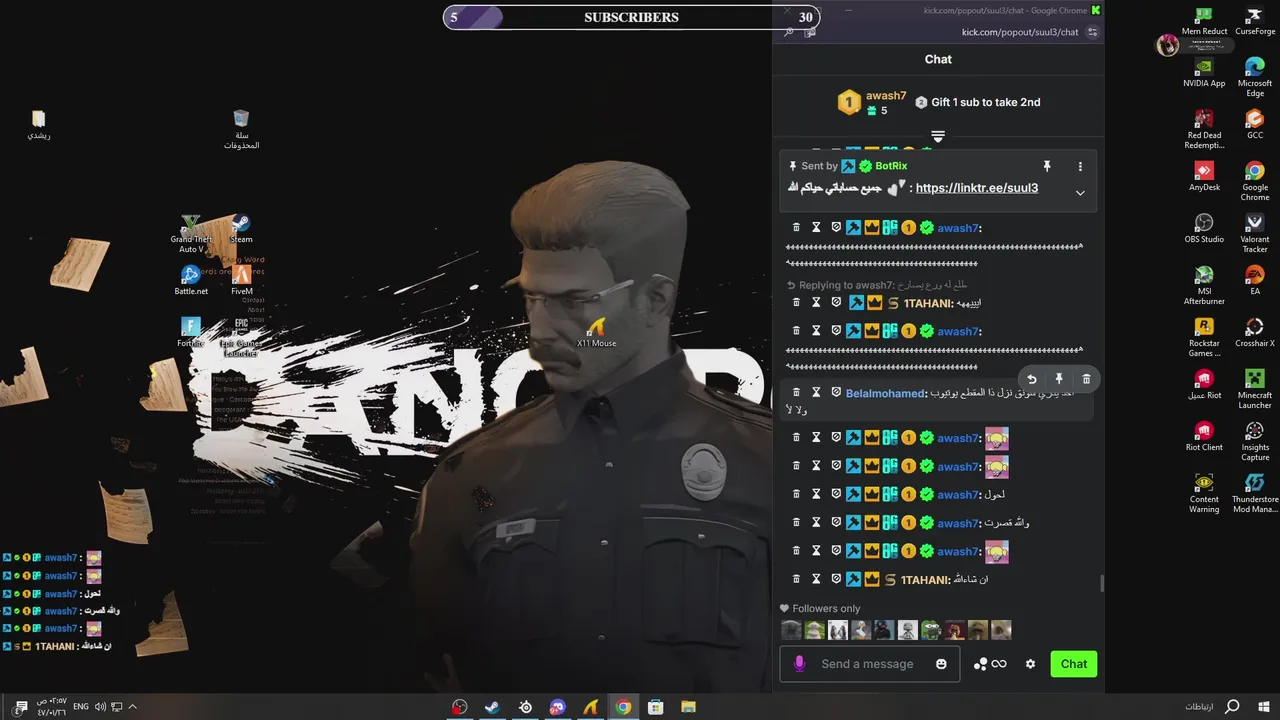
Task: Click the green Chat send button
Action: click(x=1074, y=664)
